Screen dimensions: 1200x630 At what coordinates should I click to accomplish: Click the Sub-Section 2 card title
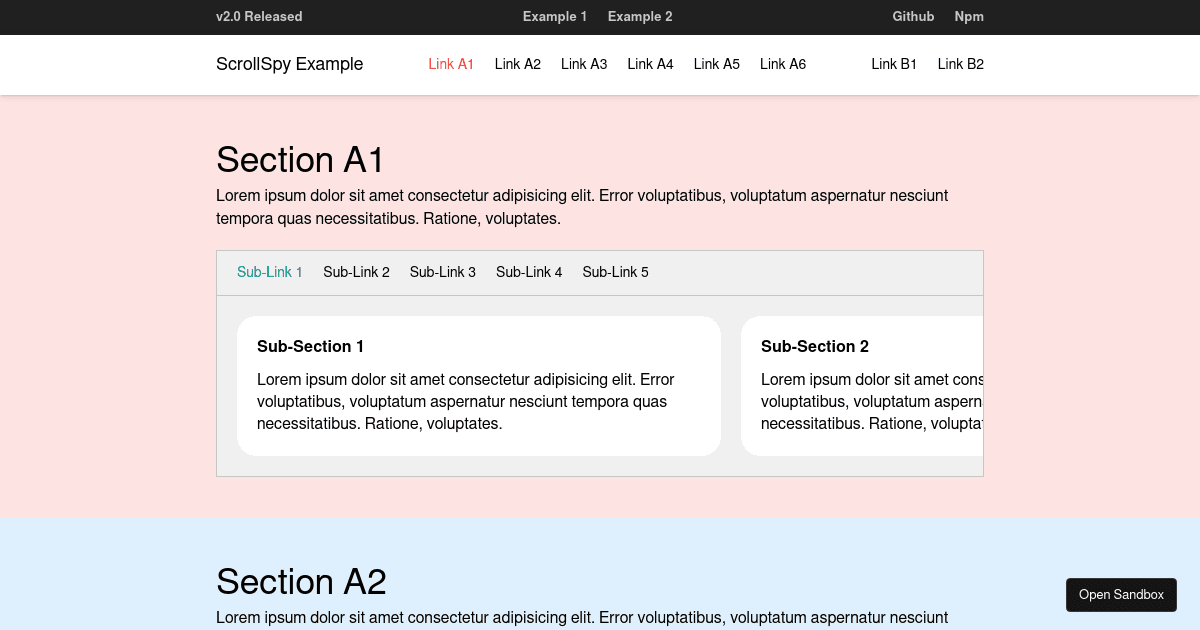pyautogui.click(x=815, y=346)
